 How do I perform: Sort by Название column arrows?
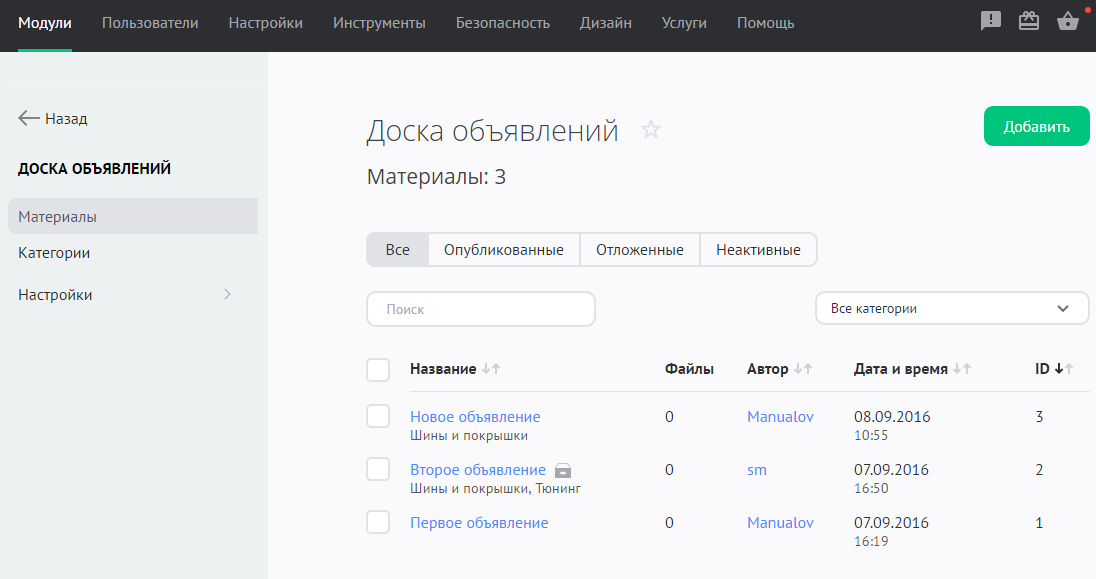click(x=490, y=369)
